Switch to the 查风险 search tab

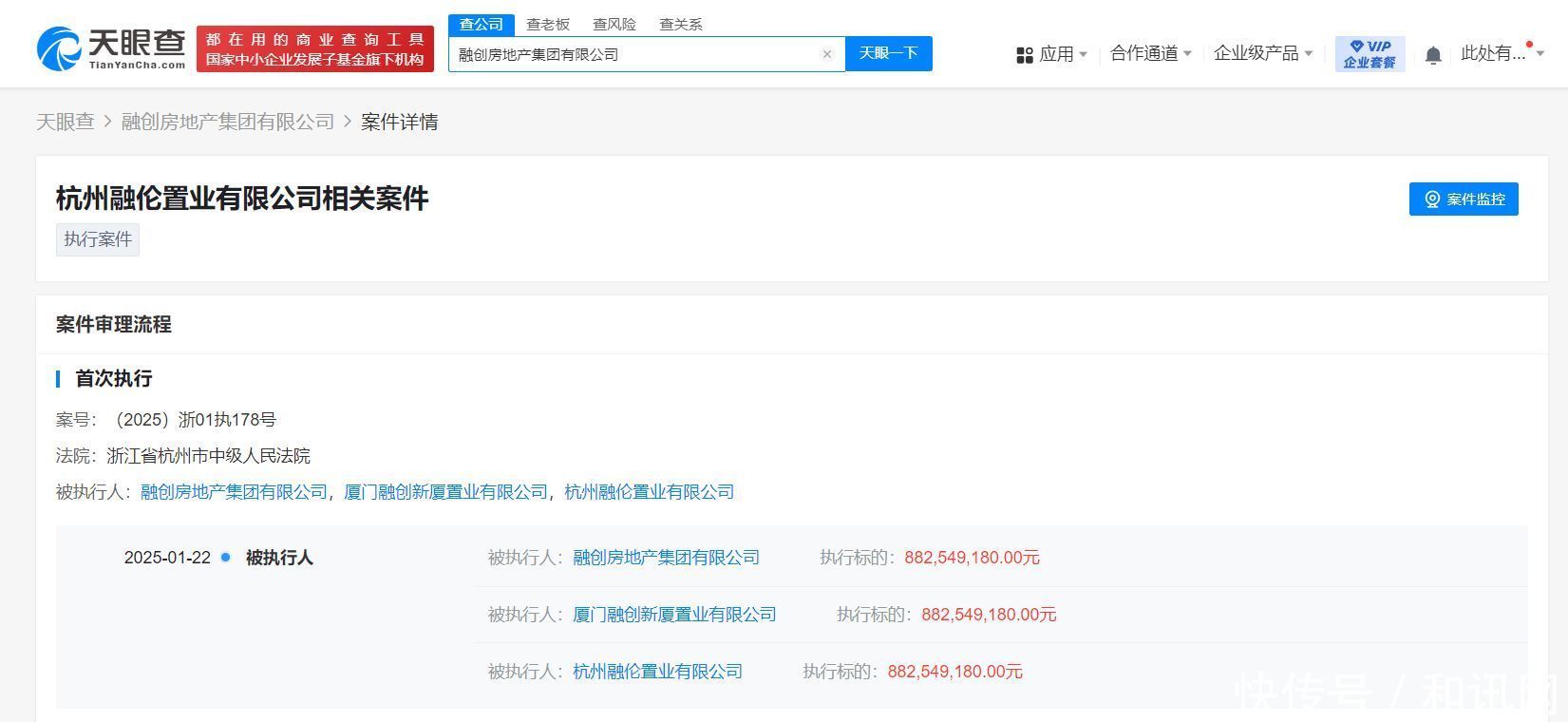pos(614,24)
